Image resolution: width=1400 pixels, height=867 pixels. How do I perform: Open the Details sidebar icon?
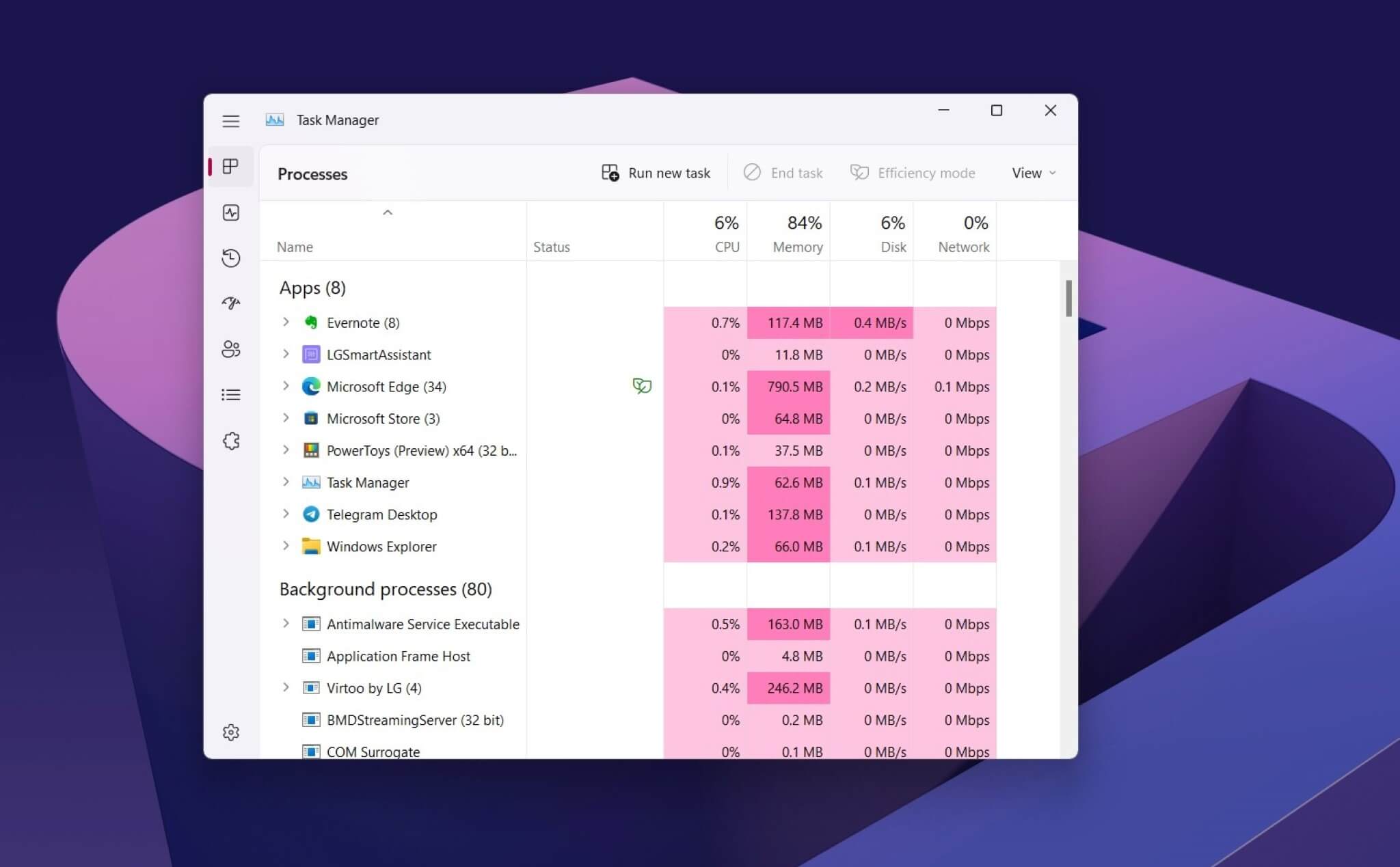point(231,395)
